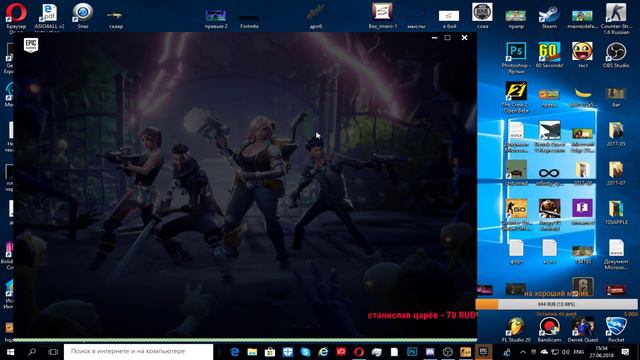Open File Explorer from taskbar
The height and width of the screenshot is (360, 640).
[252, 352]
